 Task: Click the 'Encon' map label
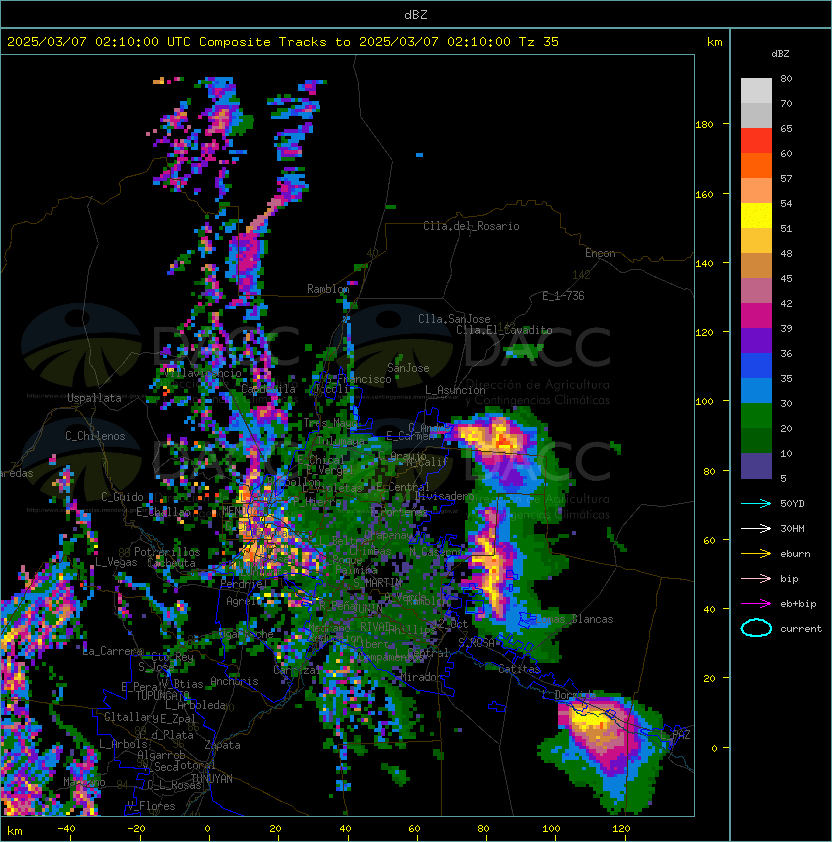(600, 253)
